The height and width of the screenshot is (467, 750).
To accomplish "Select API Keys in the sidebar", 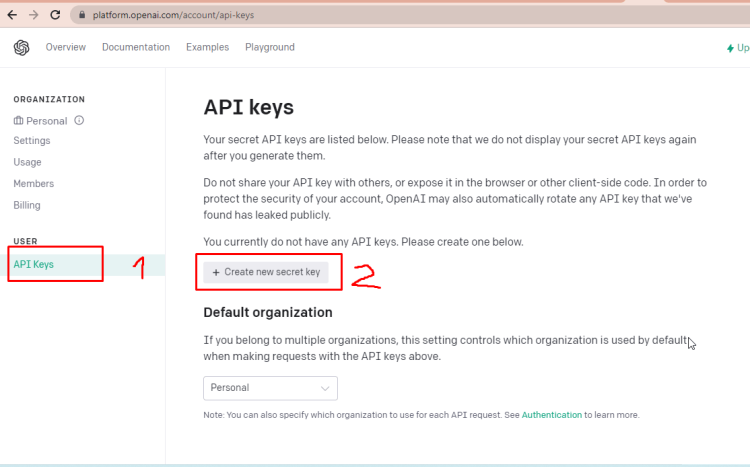I will click(x=34, y=265).
